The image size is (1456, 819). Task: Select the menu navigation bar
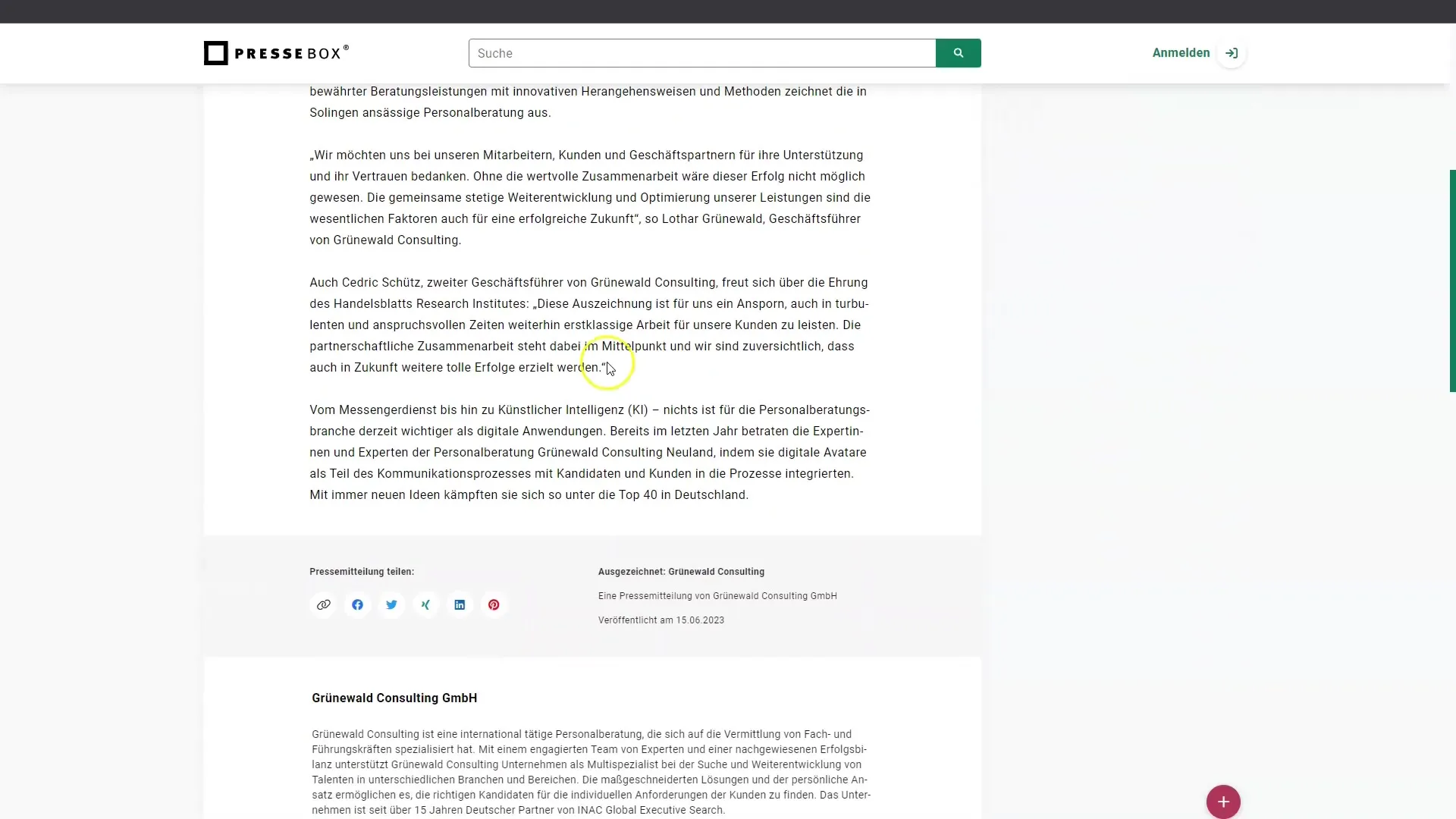[x=728, y=53]
